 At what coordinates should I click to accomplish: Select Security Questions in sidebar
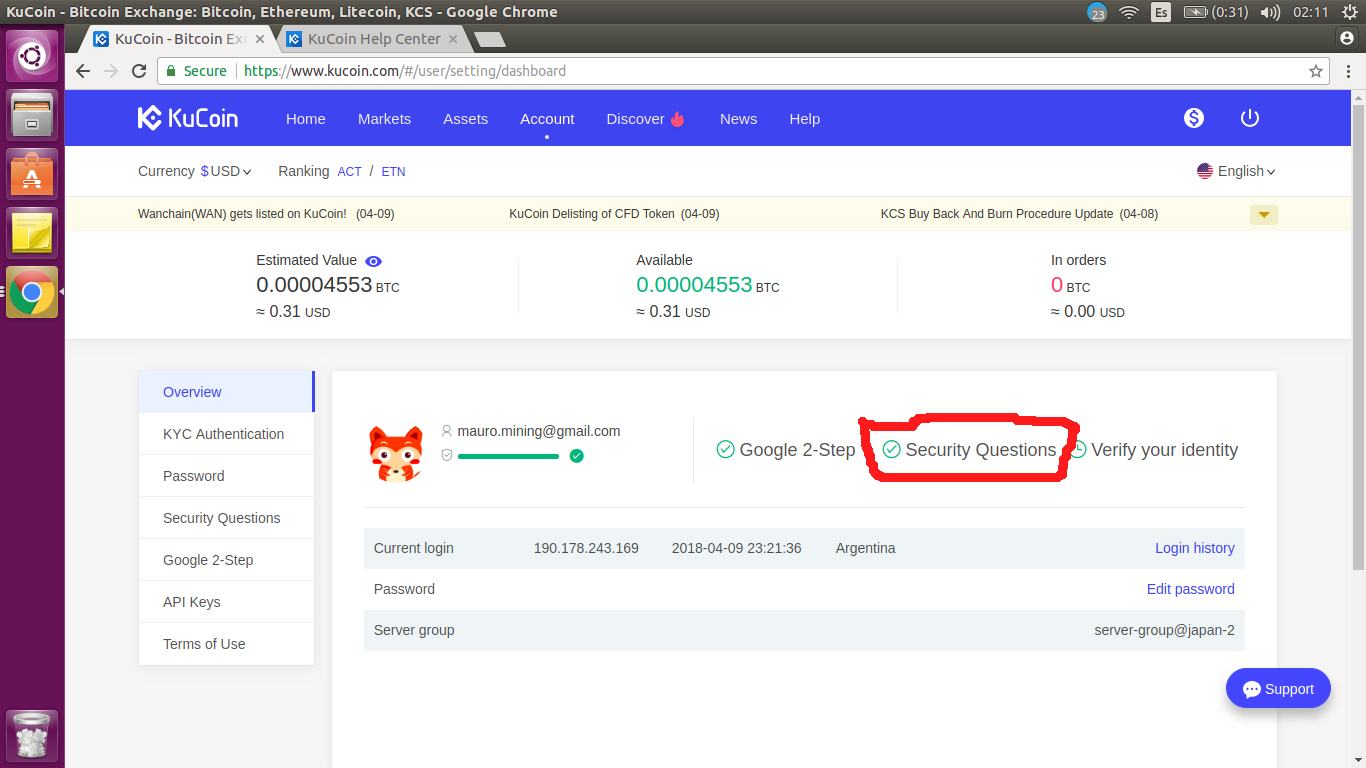click(x=226, y=518)
